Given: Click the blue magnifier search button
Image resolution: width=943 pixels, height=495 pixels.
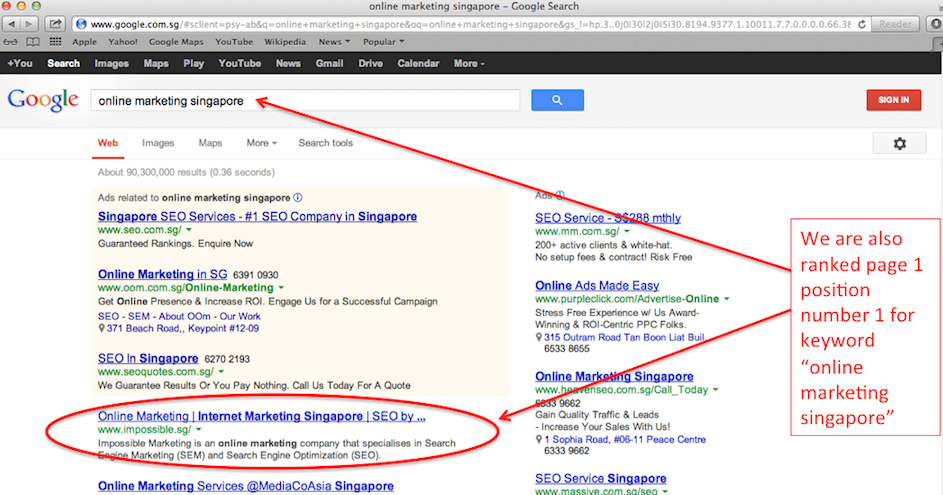Looking at the screenshot, I should tap(557, 100).
